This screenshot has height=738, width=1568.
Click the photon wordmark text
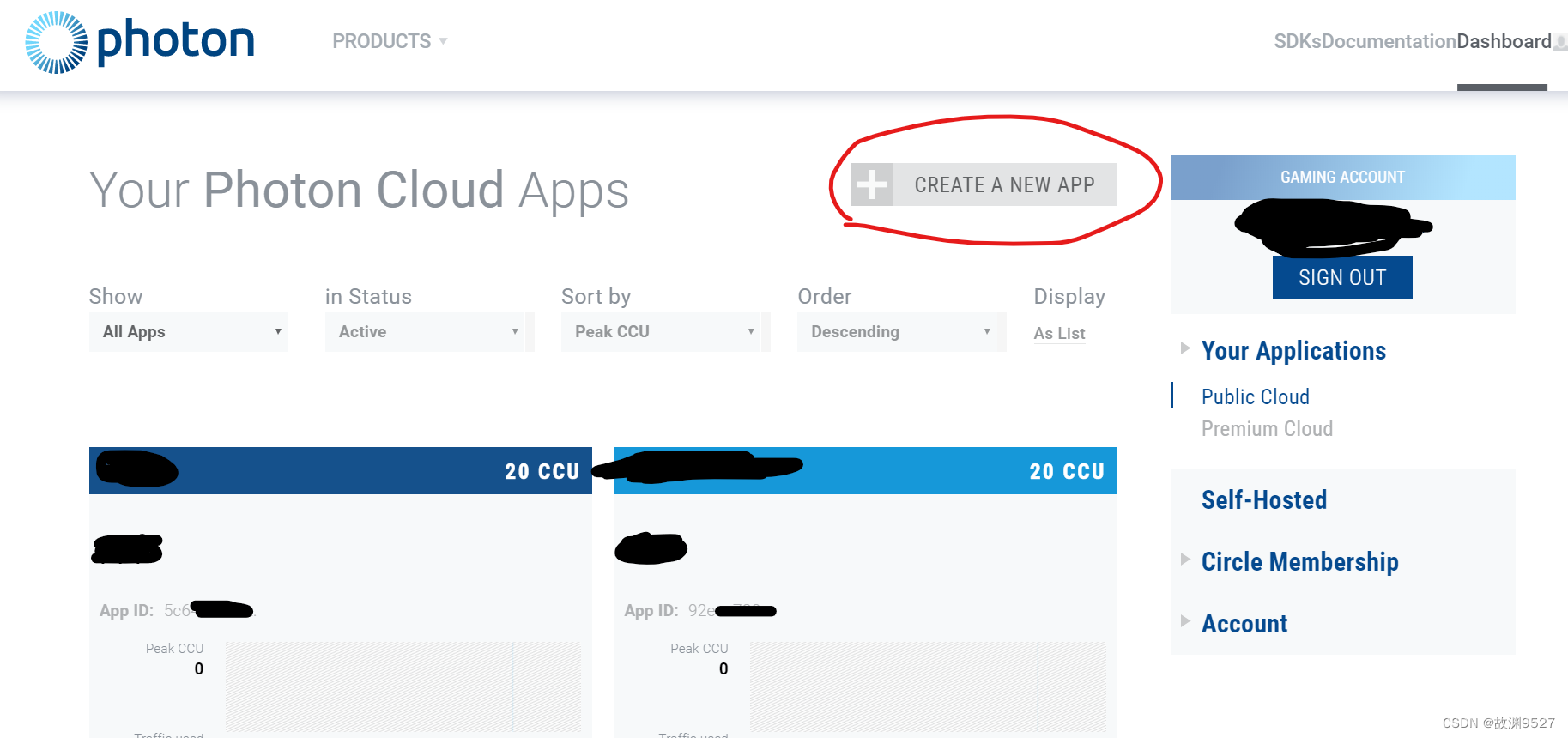point(176,42)
